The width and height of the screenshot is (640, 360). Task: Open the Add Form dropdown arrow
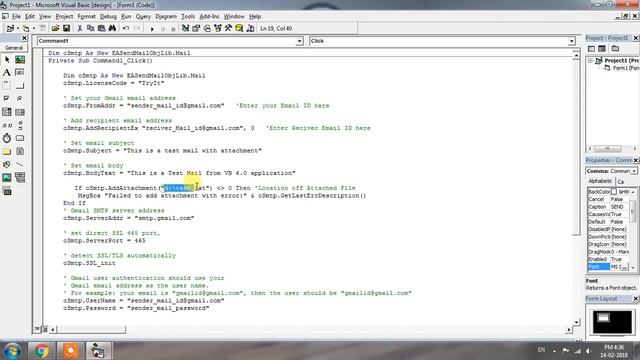click(33, 28)
